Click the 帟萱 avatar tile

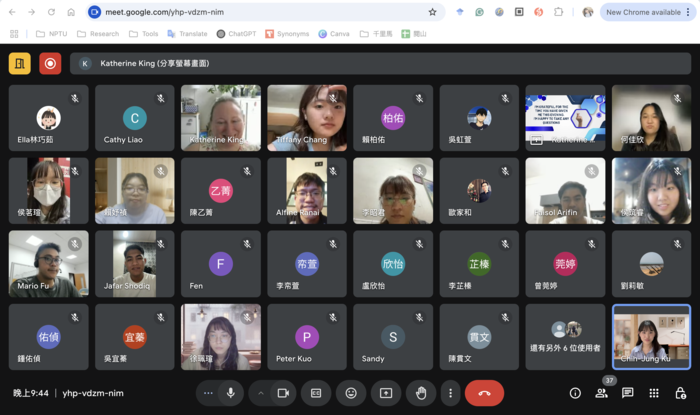click(307, 264)
